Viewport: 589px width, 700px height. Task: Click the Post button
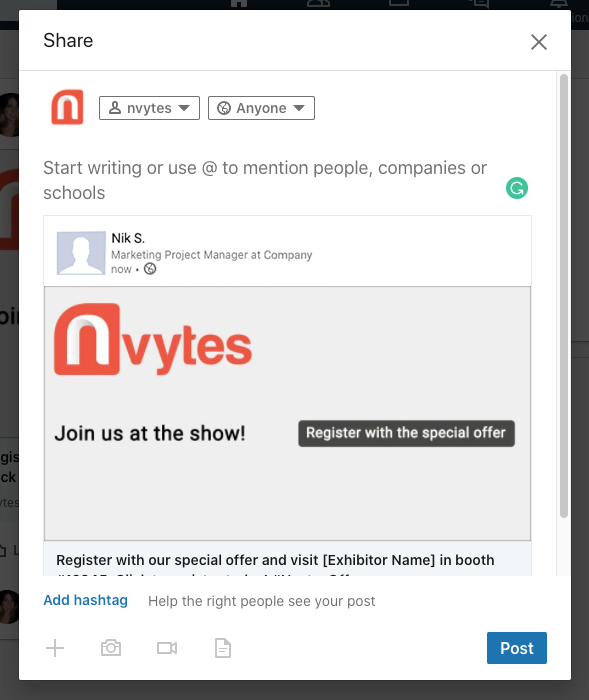pos(517,648)
